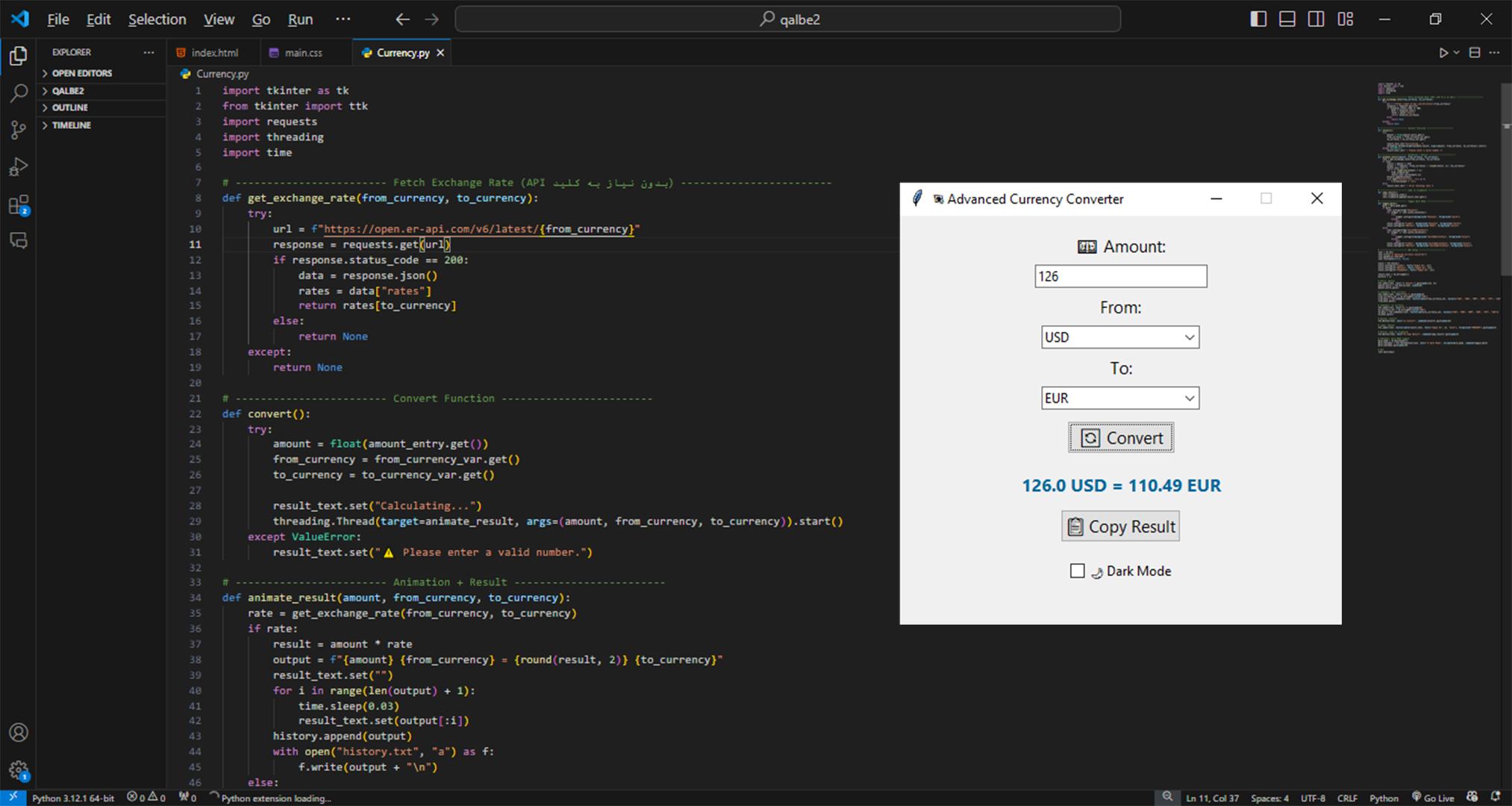The width and height of the screenshot is (1512, 806).
Task: Open Manage settings gear icon
Action: coord(19,769)
